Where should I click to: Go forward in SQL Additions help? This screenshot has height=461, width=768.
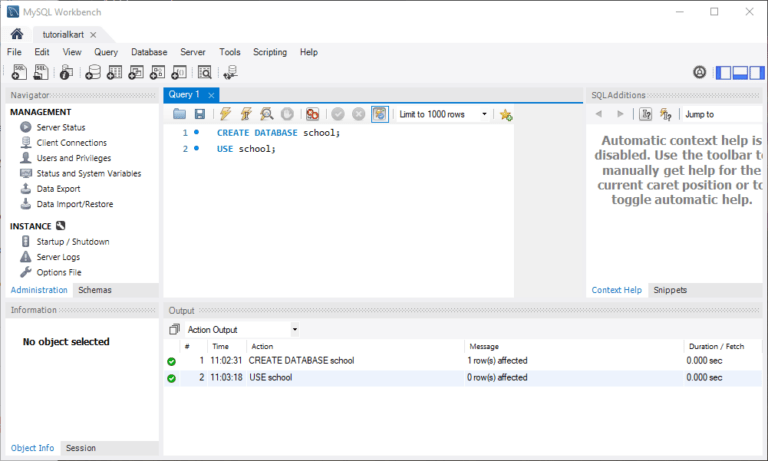(620, 114)
